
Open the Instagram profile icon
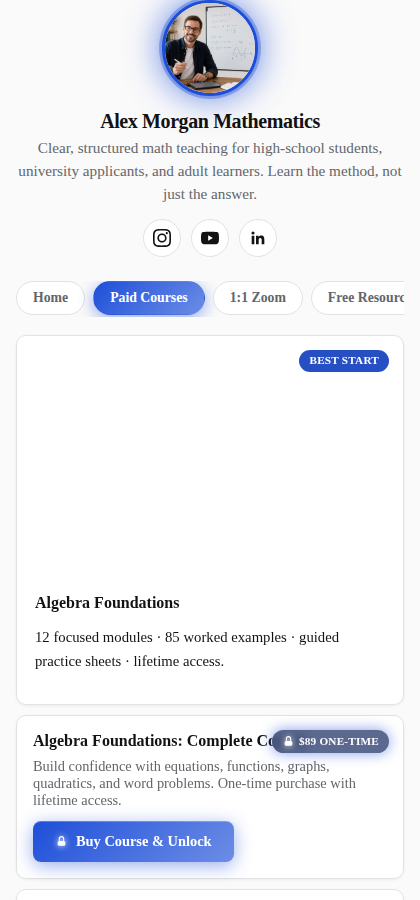[x=162, y=238]
